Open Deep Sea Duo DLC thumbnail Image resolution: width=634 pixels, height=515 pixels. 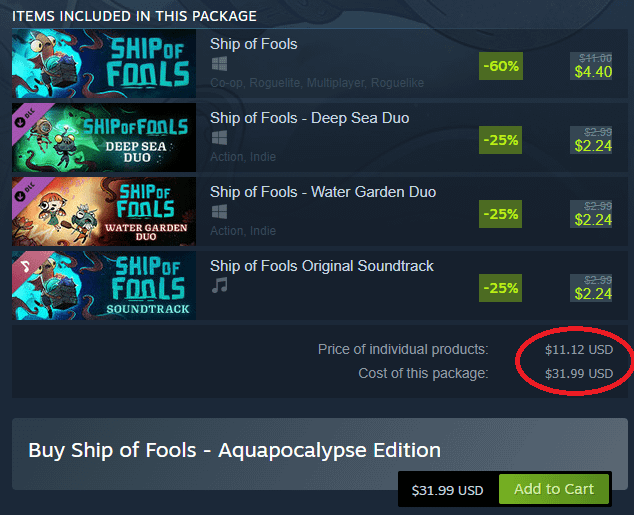(104, 136)
